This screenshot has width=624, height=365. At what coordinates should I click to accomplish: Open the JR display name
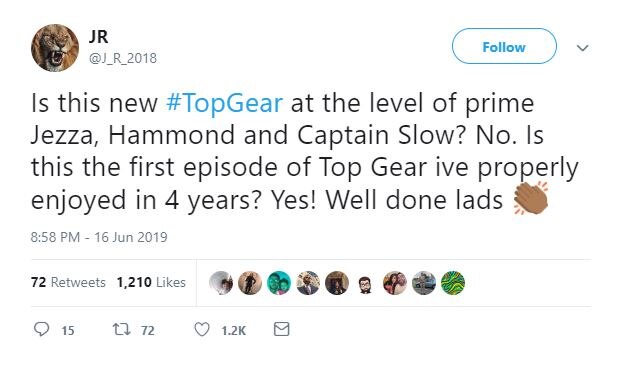coord(98,37)
